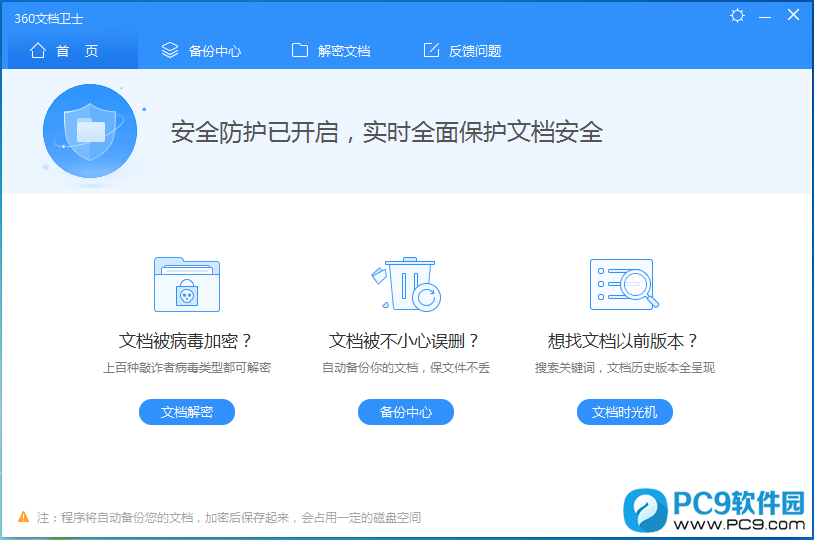Click the 安全防护已开启 status headline
The width and height of the screenshot is (814, 540).
click(x=387, y=132)
